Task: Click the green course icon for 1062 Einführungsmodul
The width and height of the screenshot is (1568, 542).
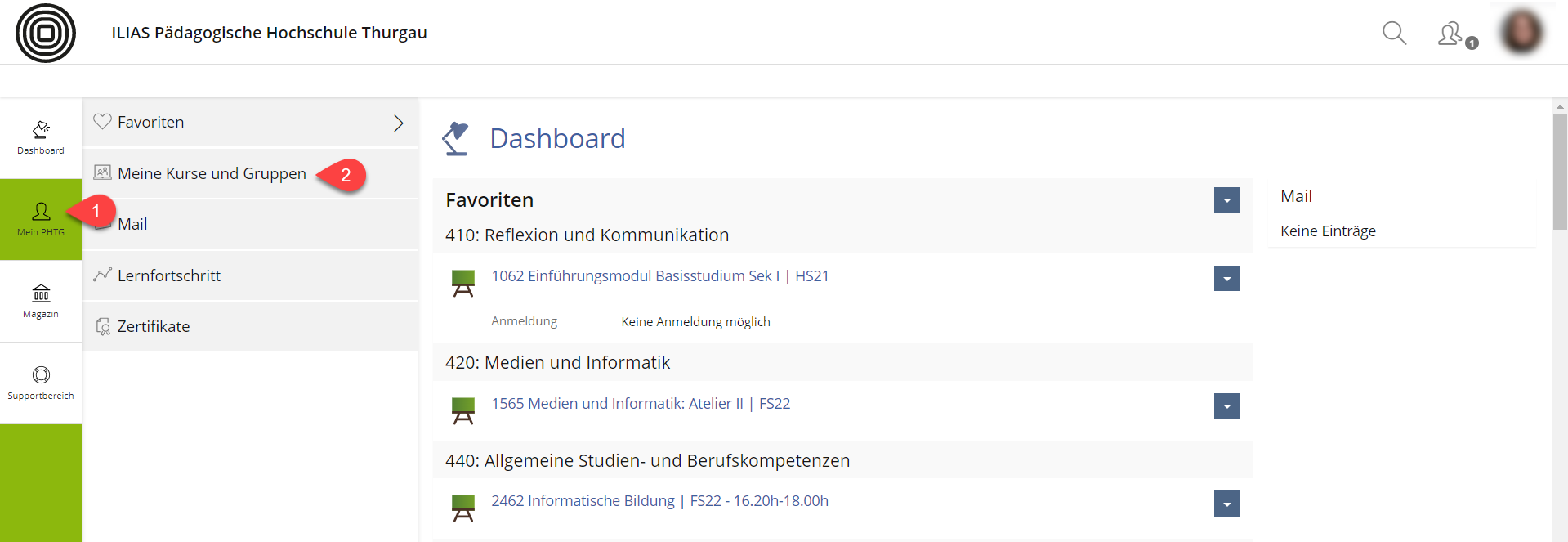Action: [x=463, y=283]
